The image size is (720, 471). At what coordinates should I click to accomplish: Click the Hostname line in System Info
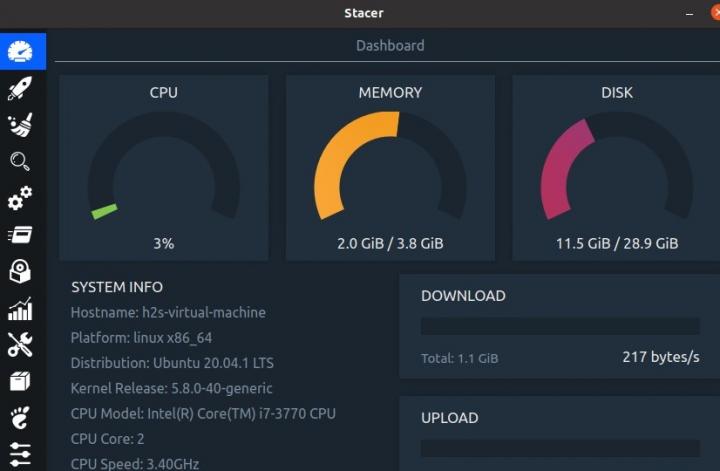pos(168,312)
